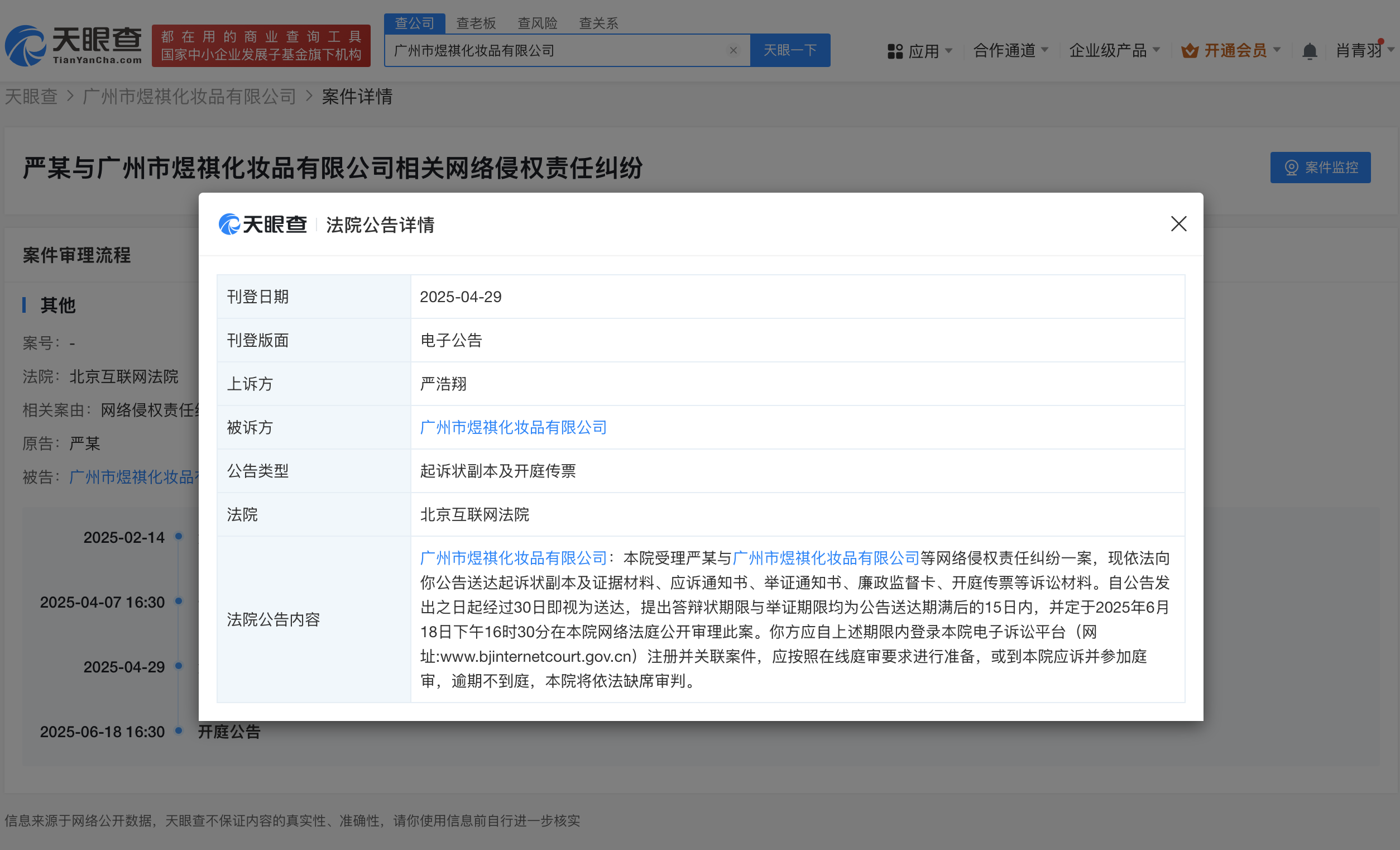Open 广州市煜祺化妆品有限公司 breadcrumb link
The width and height of the screenshot is (1400, 850).
189,96
